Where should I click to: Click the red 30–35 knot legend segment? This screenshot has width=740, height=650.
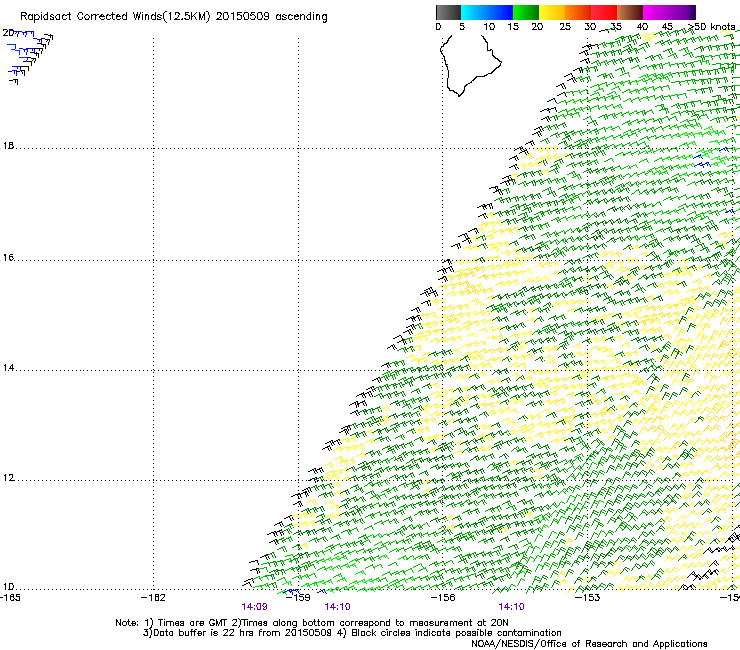click(x=604, y=12)
